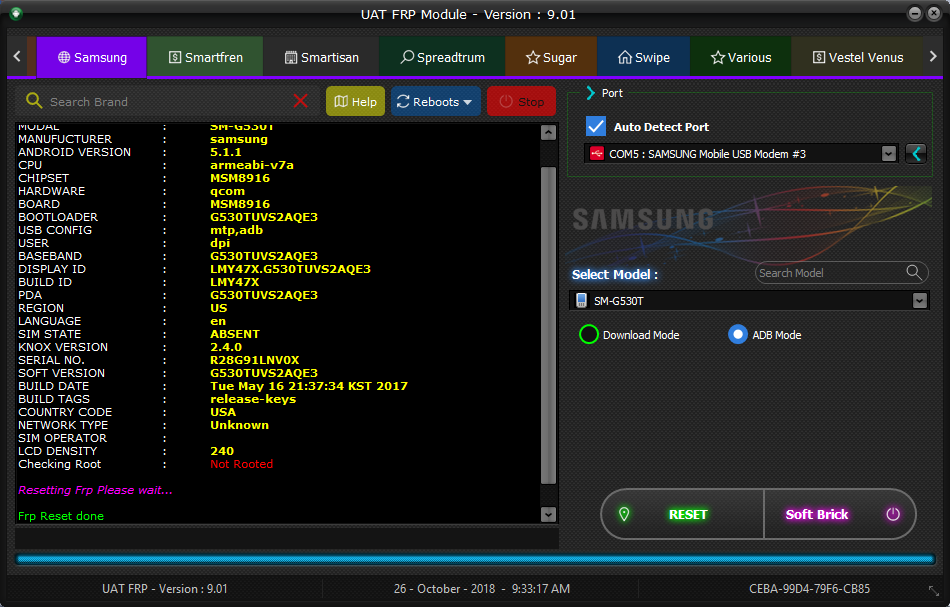Click the star icon on Various tab
950x607 pixels.
point(718,58)
